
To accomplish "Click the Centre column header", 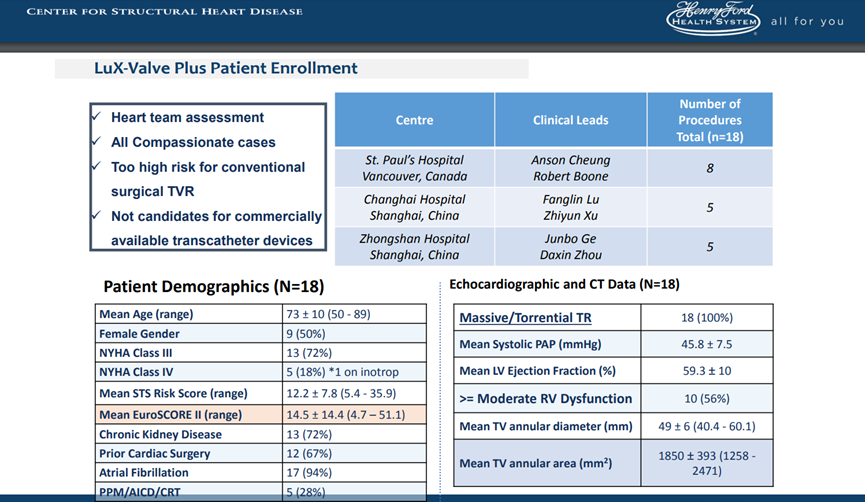I will 414,120.
